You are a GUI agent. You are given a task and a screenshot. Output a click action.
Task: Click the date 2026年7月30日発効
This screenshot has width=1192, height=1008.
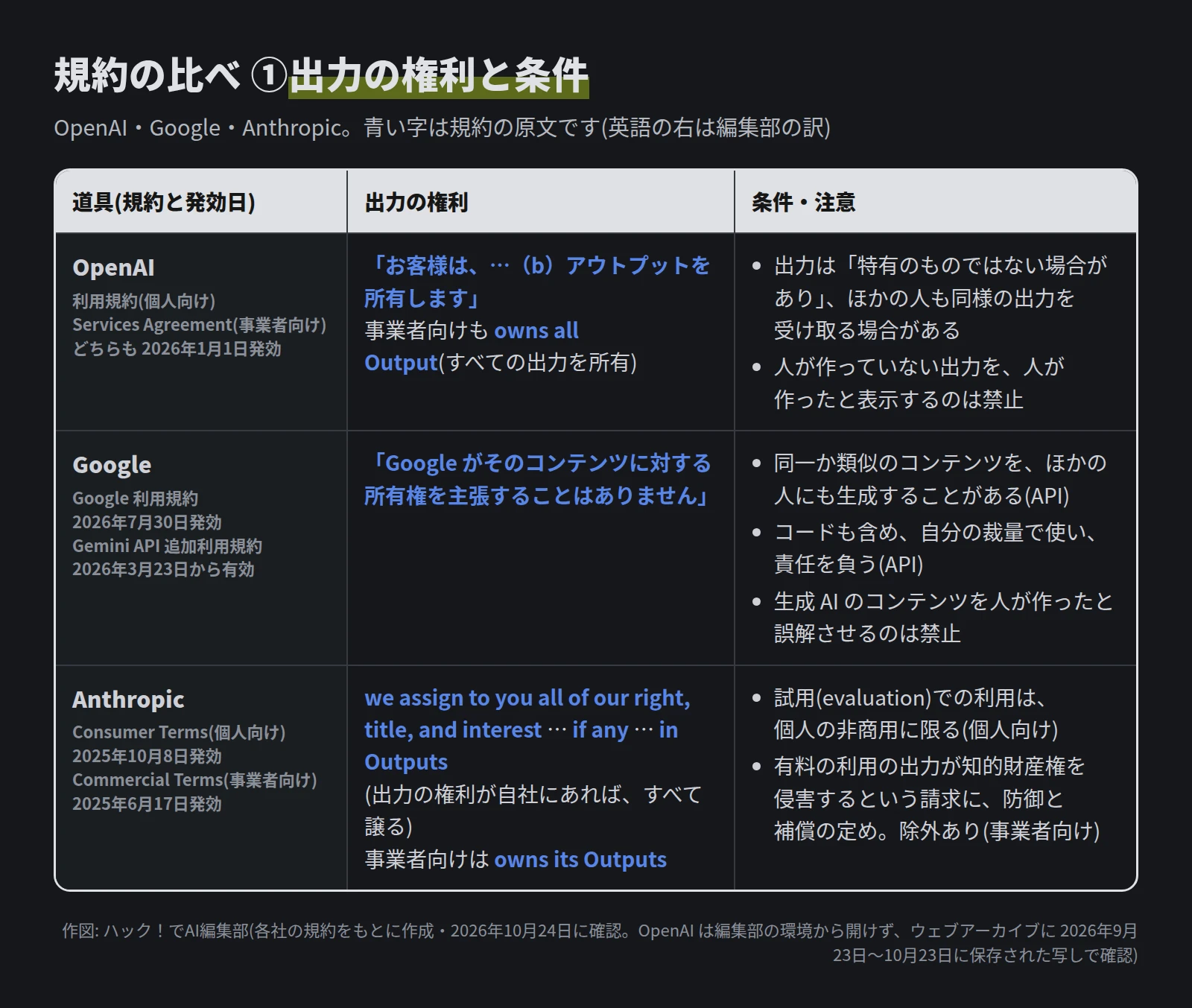pos(147,522)
